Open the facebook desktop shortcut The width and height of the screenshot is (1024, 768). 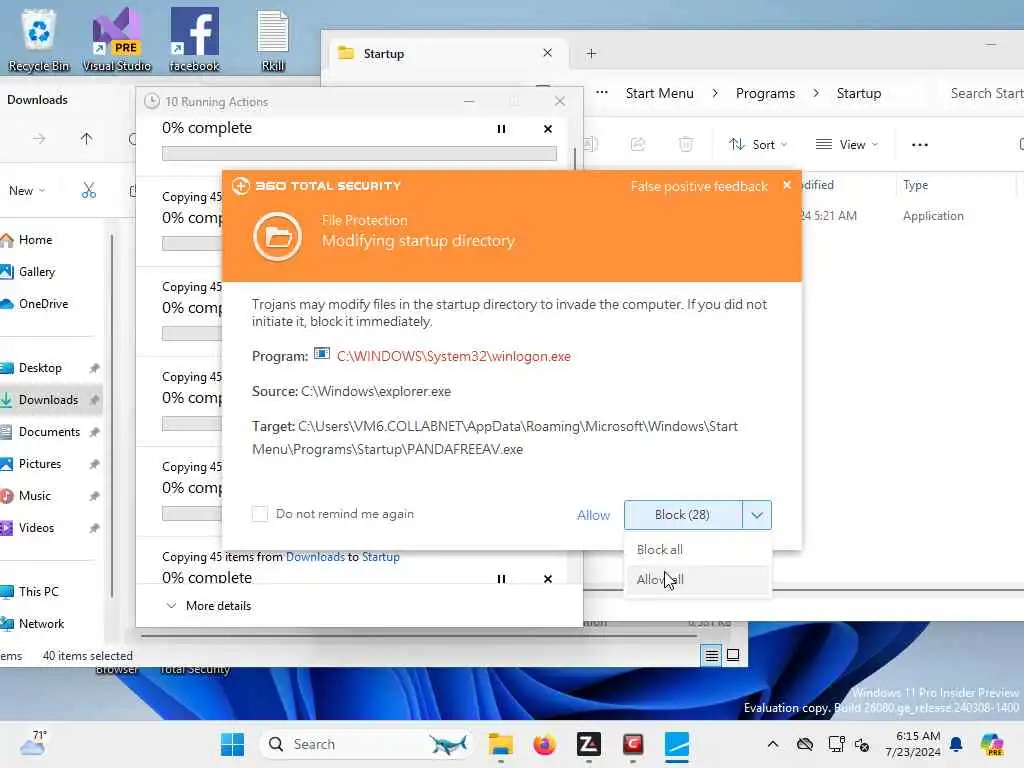click(x=194, y=39)
